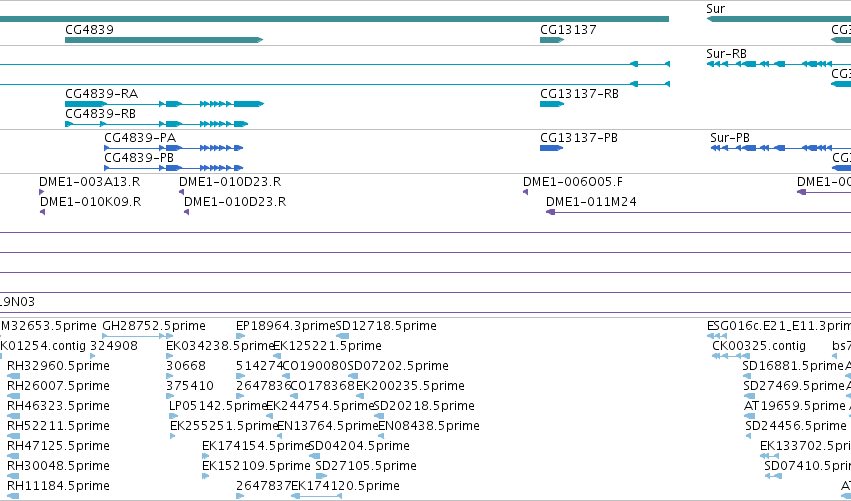Image resolution: width=851 pixels, height=501 pixels.
Task: Click the RH47125.5prime EST label
Action: pos(58,446)
